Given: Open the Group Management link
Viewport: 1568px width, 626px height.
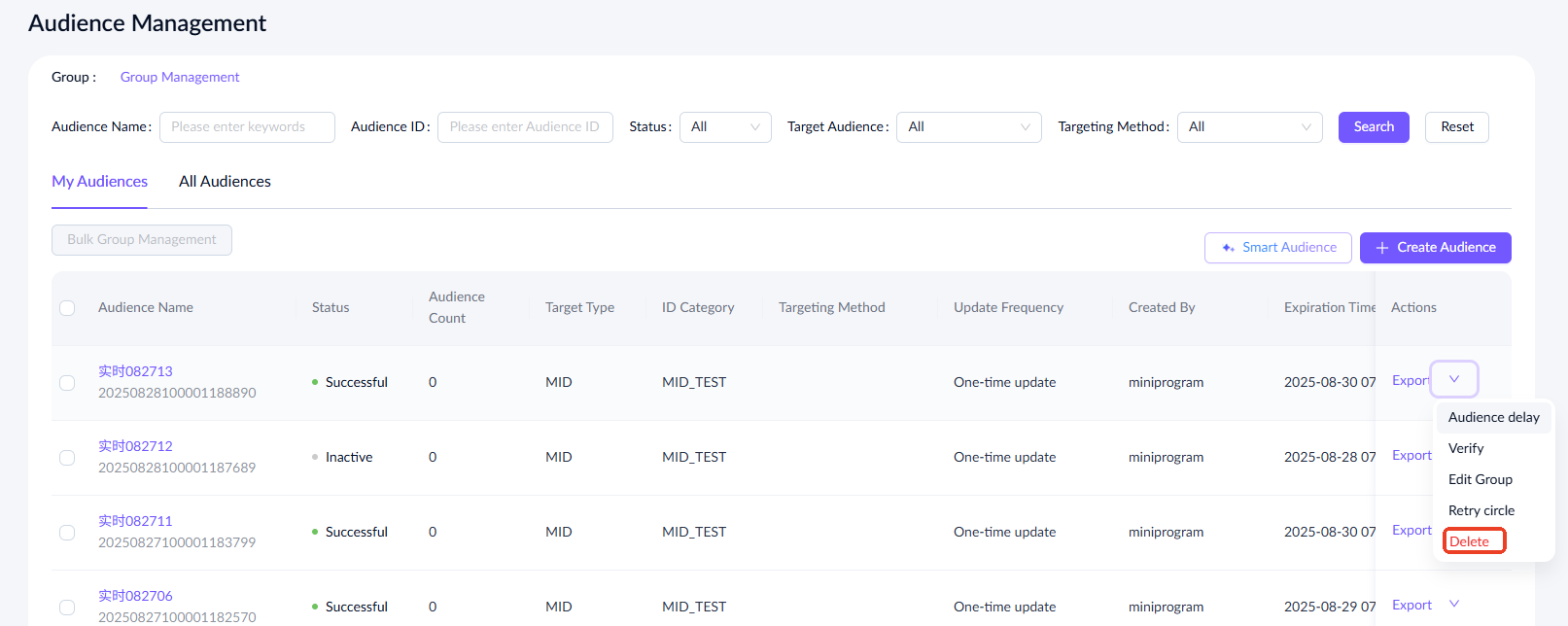Looking at the screenshot, I should pyautogui.click(x=180, y=77).
